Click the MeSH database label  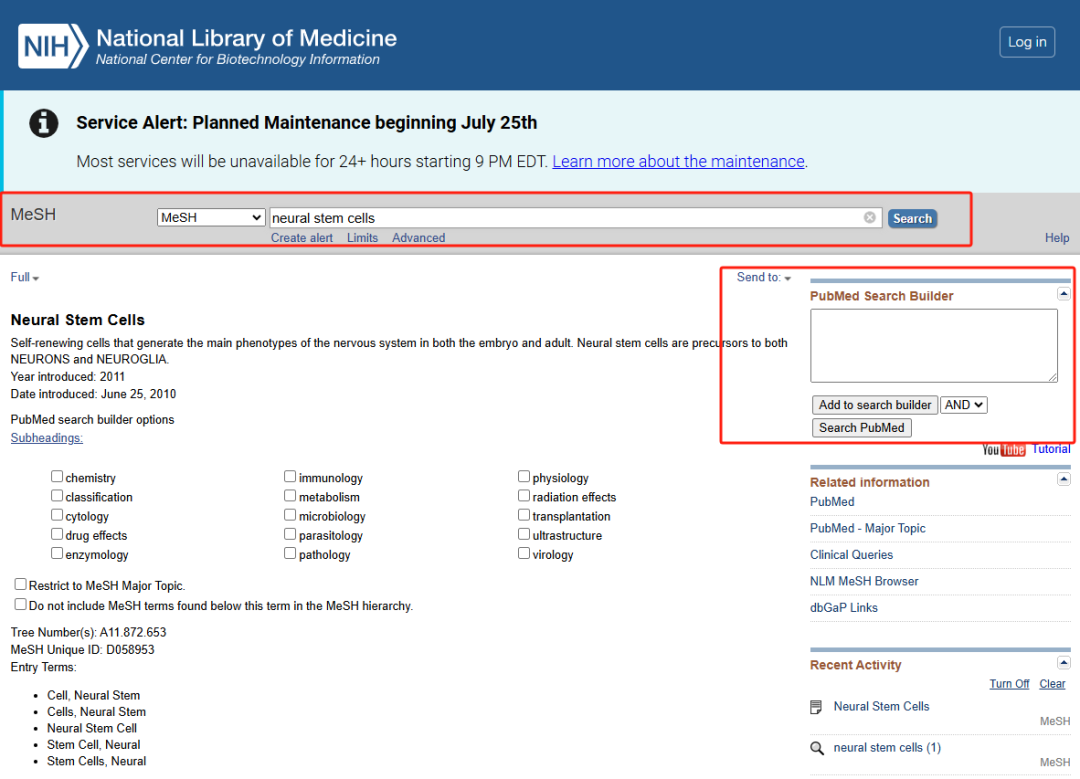tap(33, 215)
